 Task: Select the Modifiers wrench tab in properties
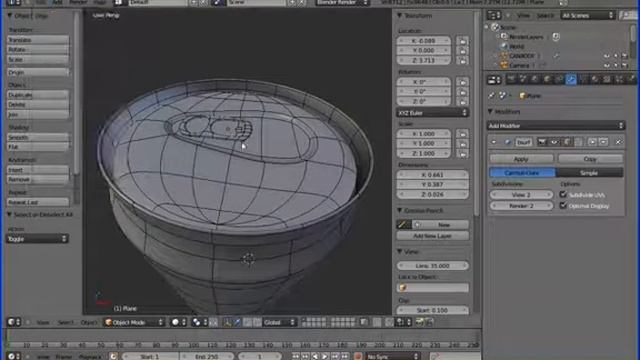571,80
